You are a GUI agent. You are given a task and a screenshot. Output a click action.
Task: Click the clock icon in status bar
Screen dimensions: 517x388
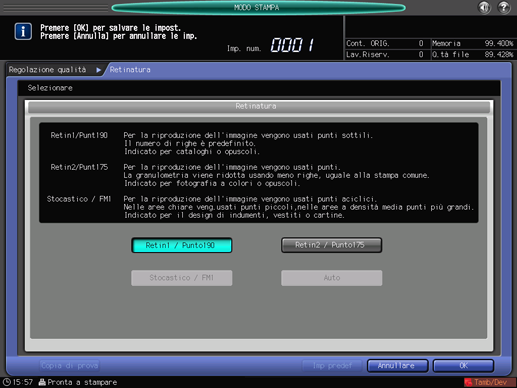pos(7,382)
